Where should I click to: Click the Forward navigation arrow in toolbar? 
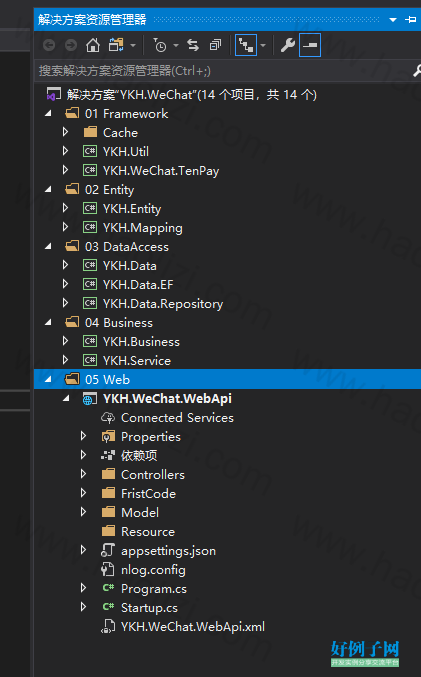pos(71,45)
